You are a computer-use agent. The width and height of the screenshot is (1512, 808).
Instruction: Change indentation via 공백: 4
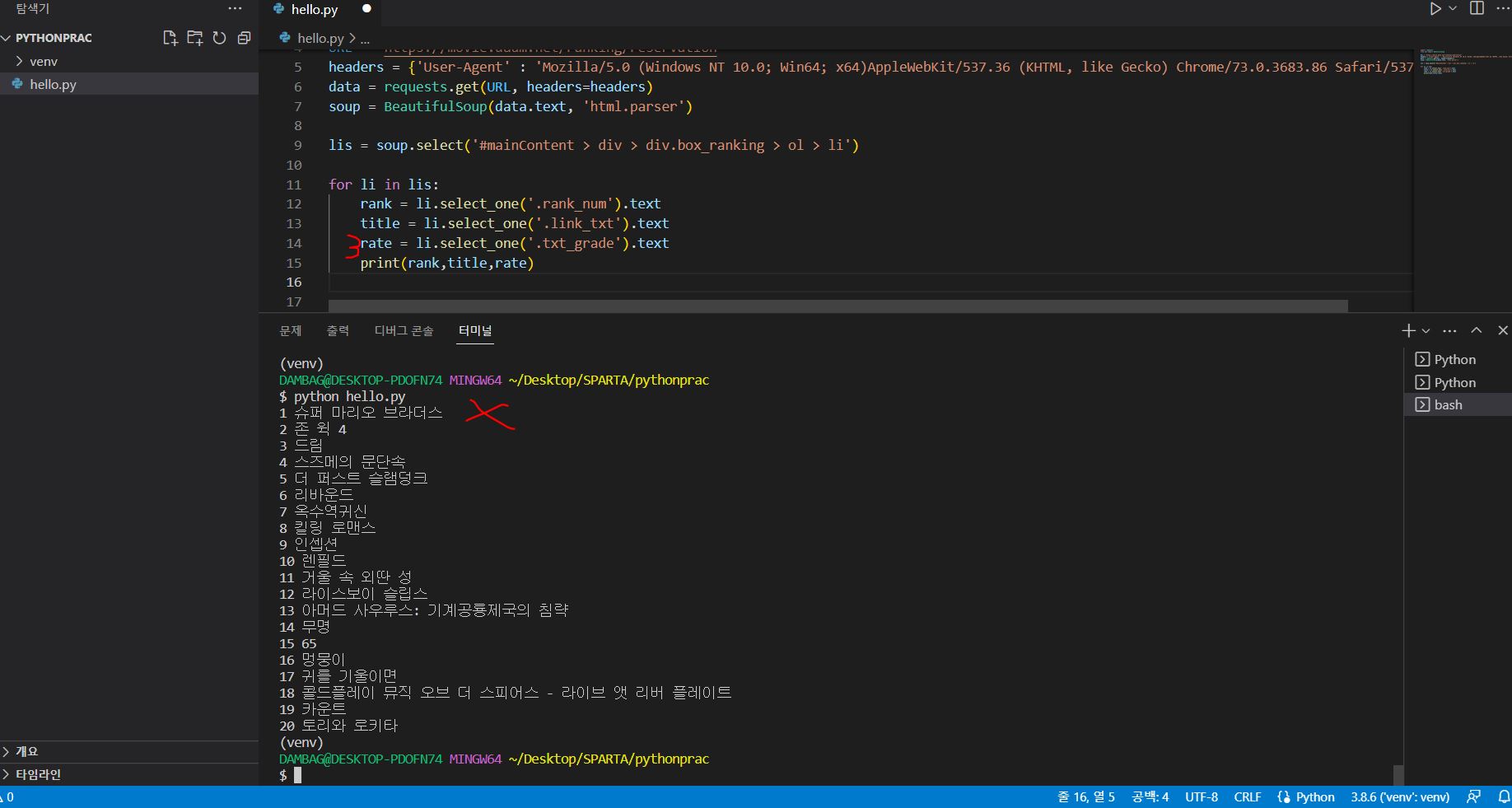[1150, 796]
